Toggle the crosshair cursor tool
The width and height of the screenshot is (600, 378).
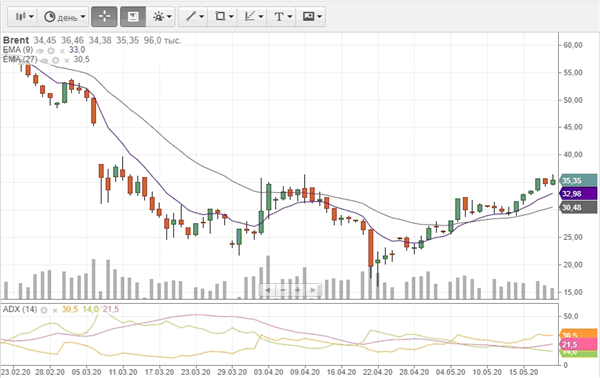pos(104,16)
